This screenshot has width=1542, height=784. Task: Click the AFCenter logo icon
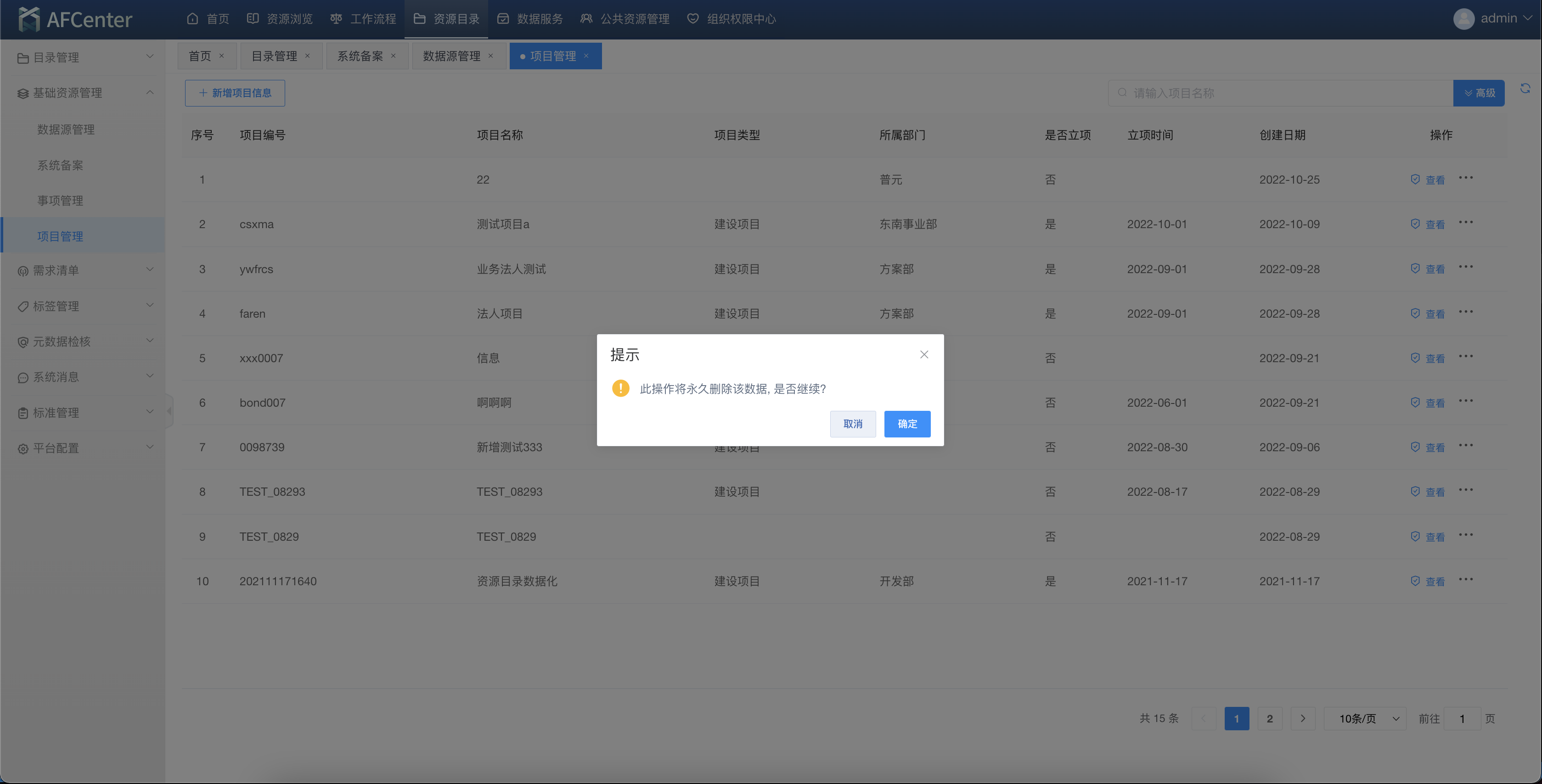point(29,19)
